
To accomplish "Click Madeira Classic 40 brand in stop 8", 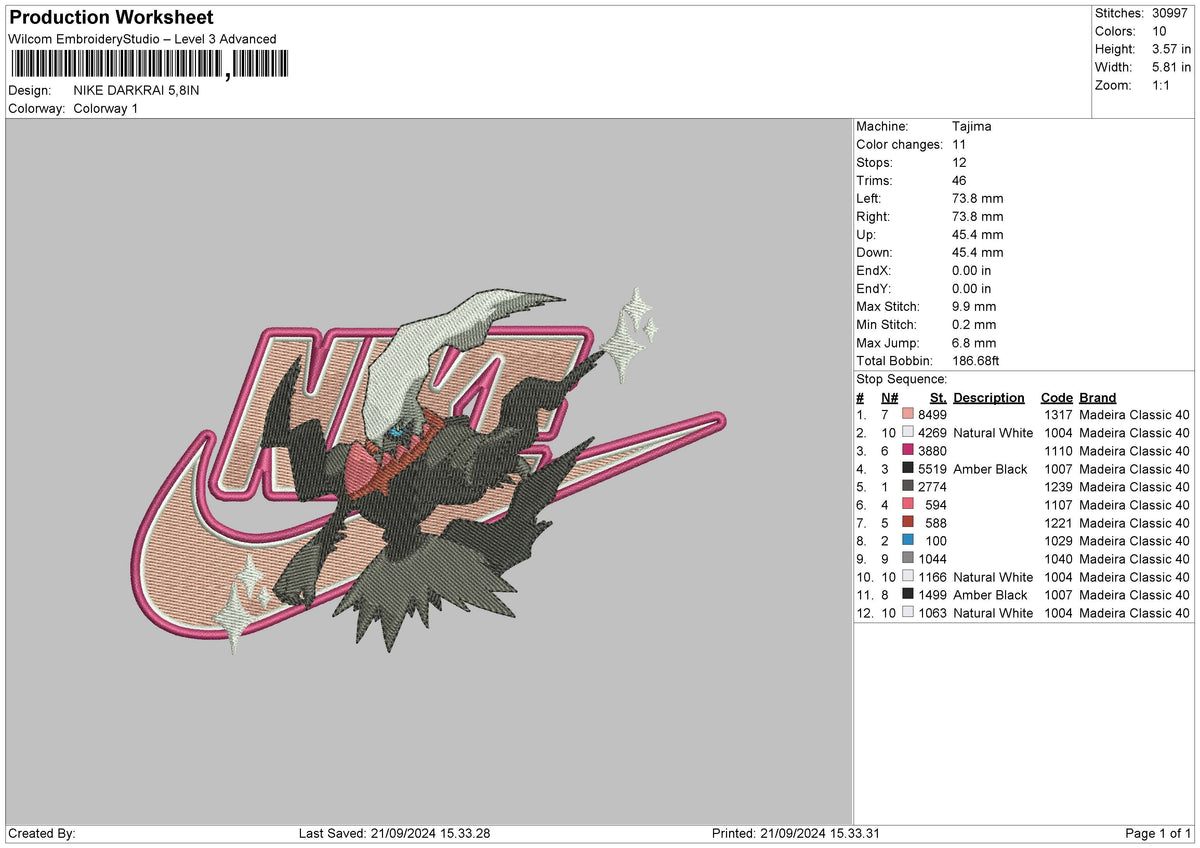I will (x=1135, y=541).
